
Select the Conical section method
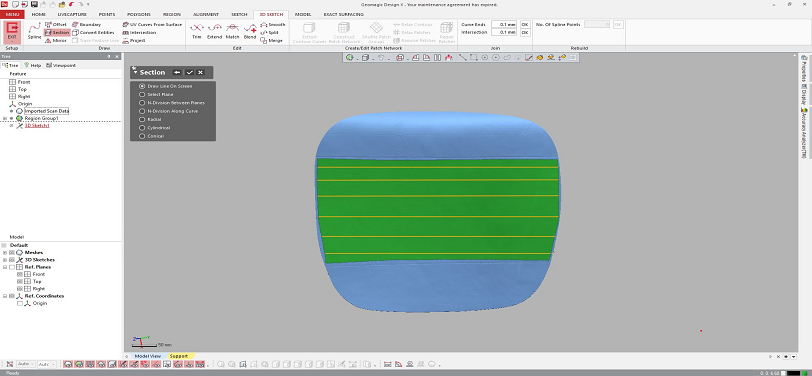click(151, 136)
